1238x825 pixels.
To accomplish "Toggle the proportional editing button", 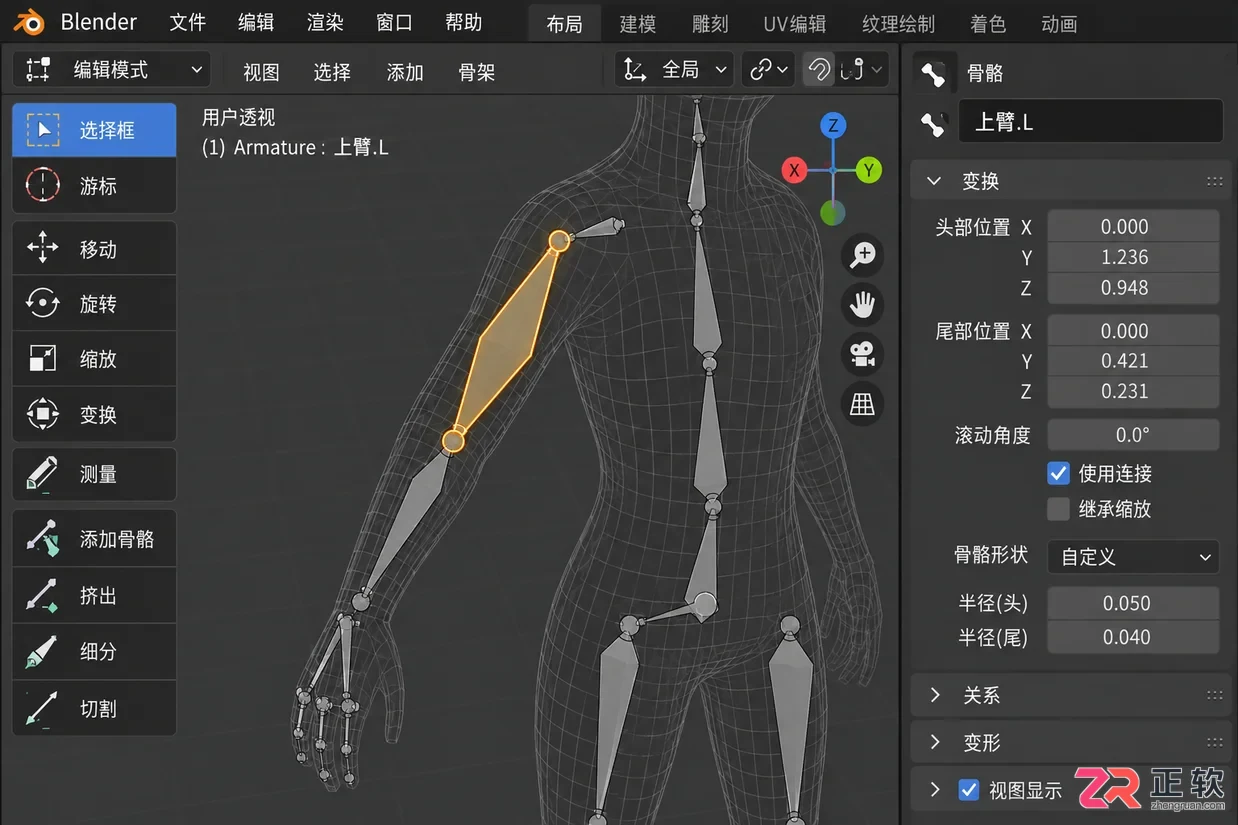I will [853, 70].
